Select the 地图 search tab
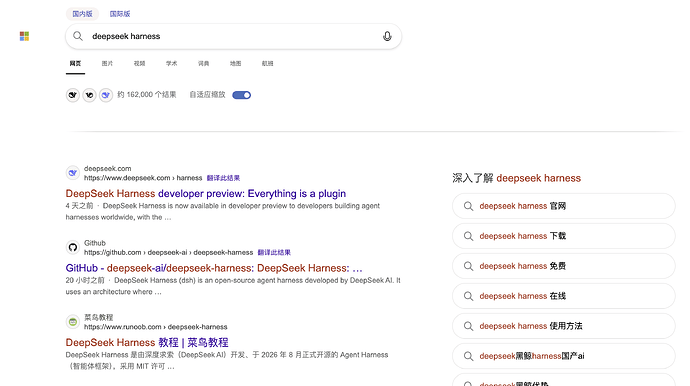Screen dimensions: 690x386 [x=235, y=63]
